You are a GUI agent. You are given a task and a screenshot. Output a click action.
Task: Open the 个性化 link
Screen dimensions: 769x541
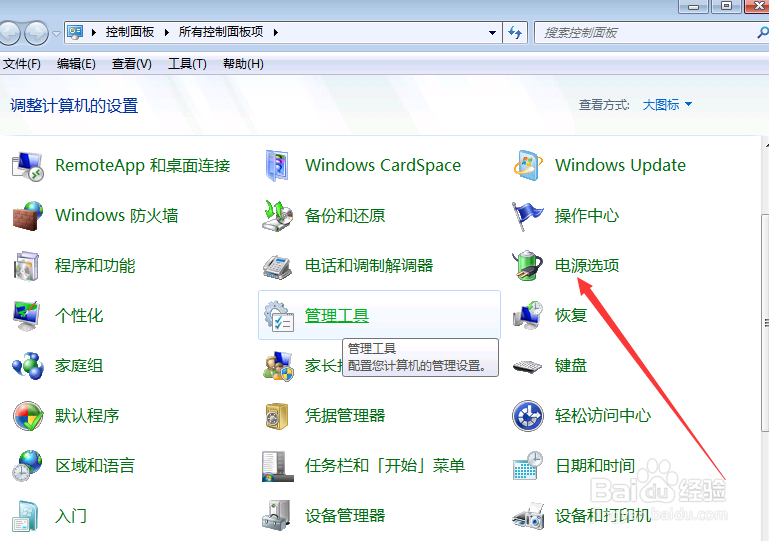click(x=79, y=316)
